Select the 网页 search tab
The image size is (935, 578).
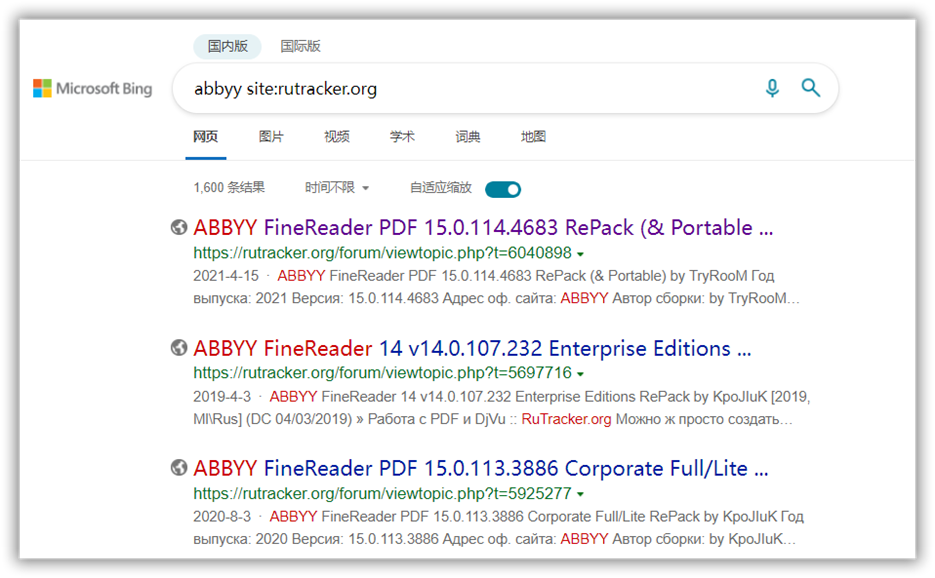click(x=206, y=137)
